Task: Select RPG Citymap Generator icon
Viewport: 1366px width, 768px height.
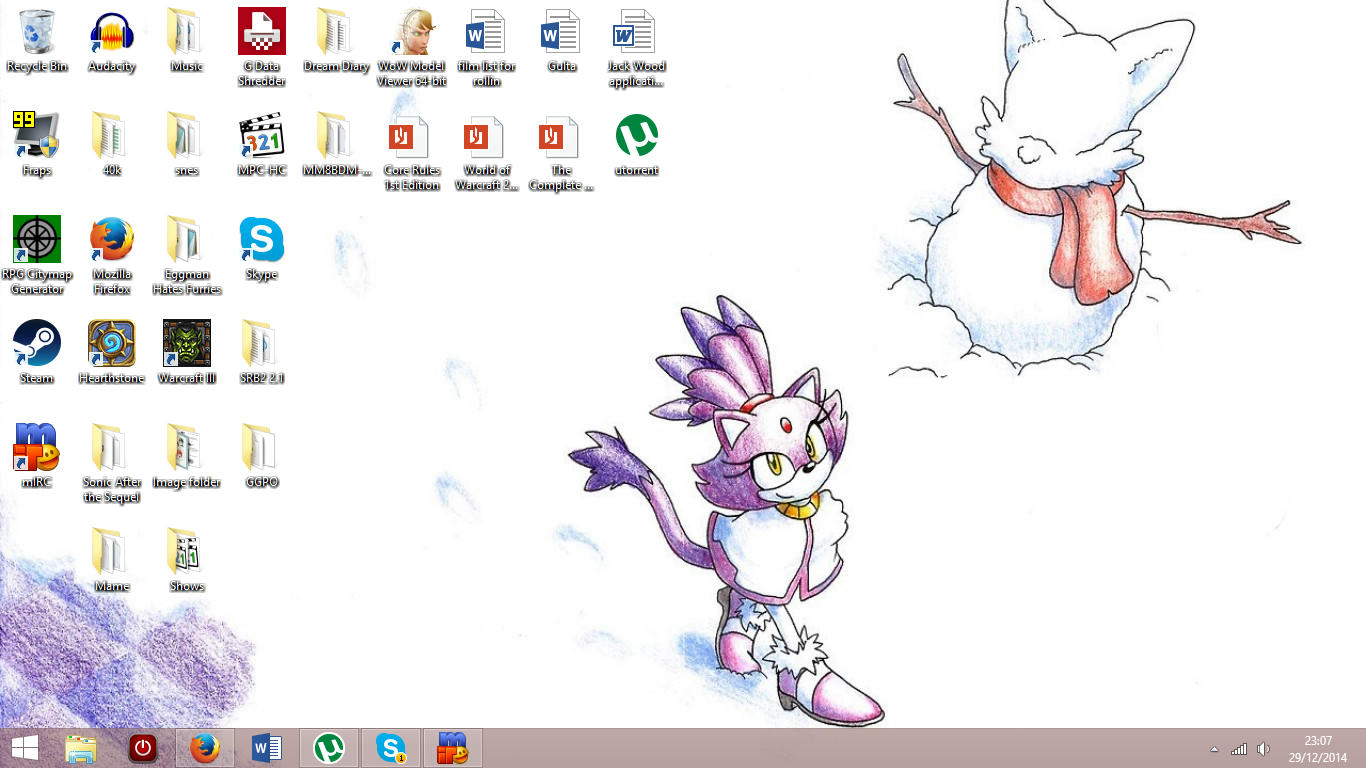Action: pyautogui.click(x=37, y=256)
